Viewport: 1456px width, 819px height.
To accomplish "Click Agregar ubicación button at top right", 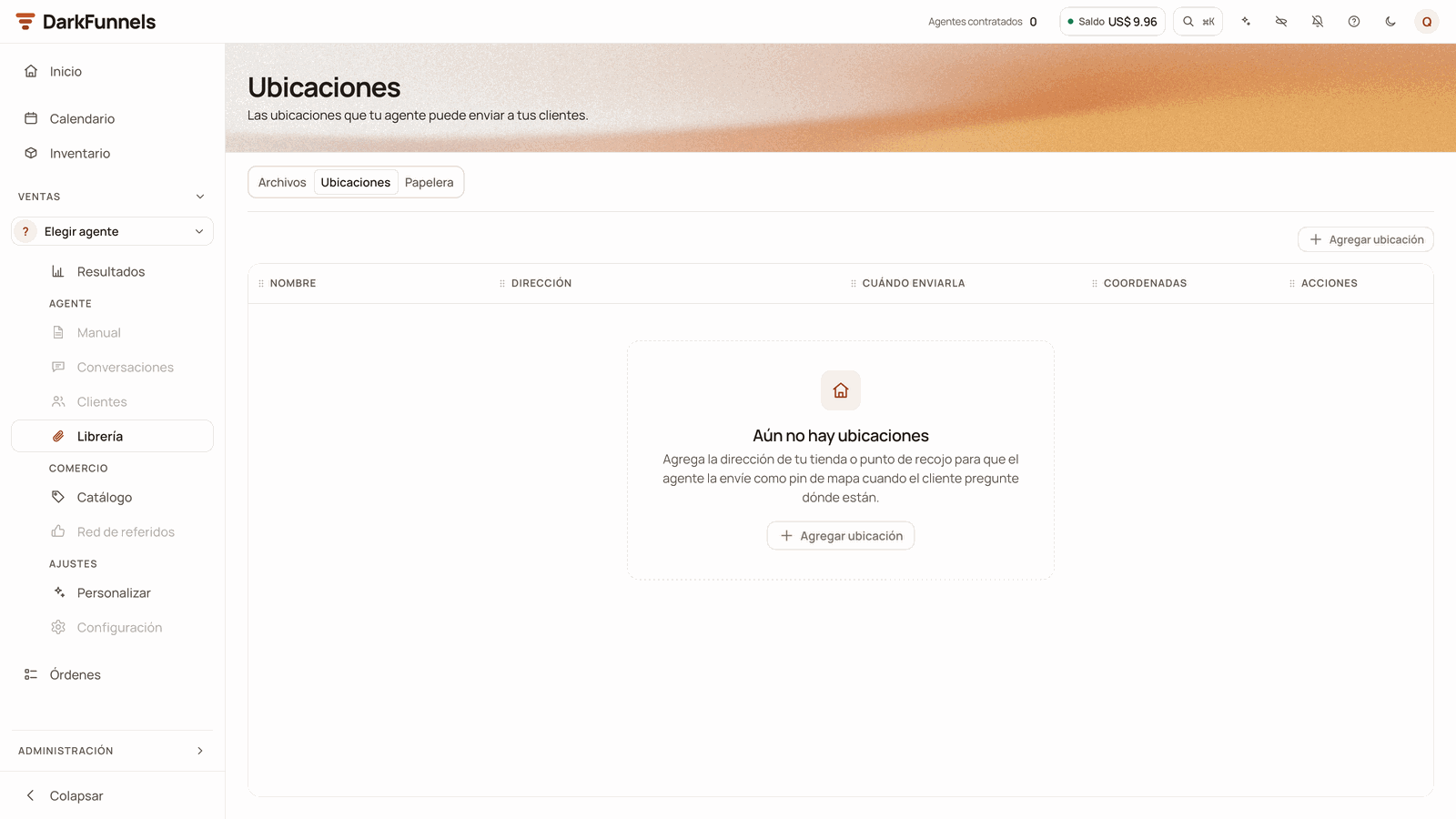I will pyautogui.click(x=1366, y=239).
